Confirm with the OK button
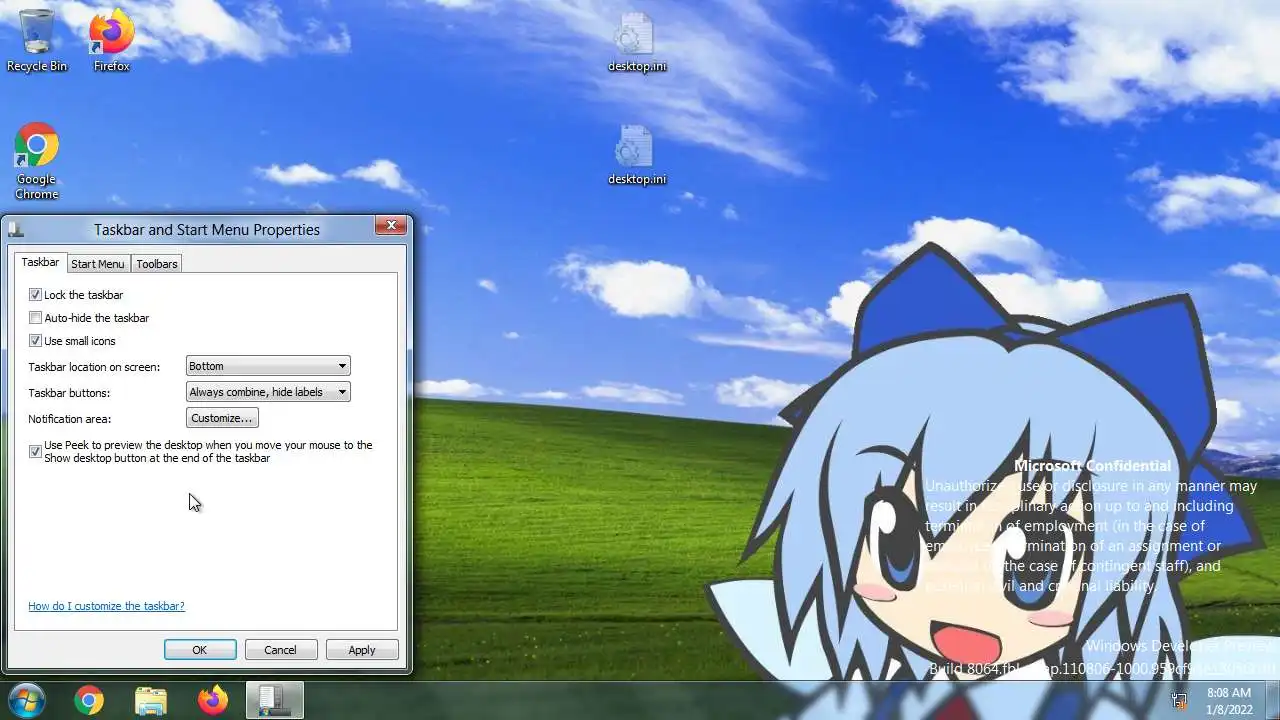Viewport: 1280px width, 720px height. point(200,650)
